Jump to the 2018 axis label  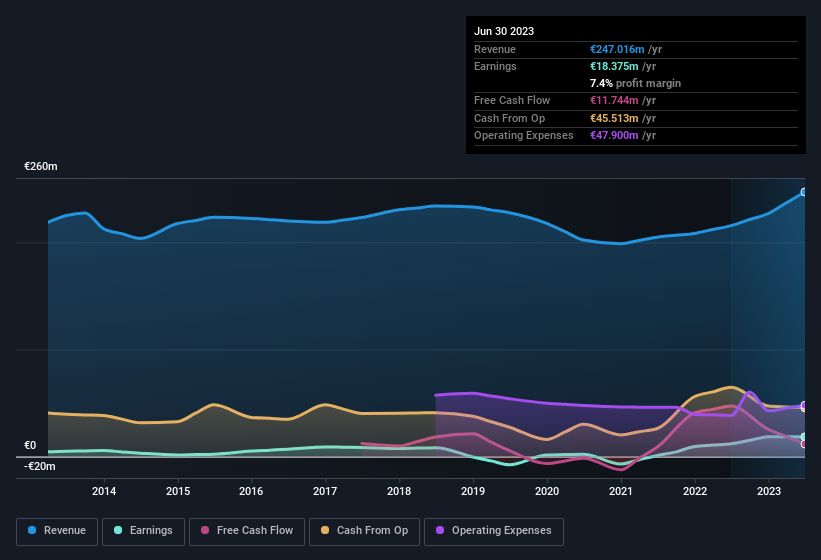(x=399, y=491)
